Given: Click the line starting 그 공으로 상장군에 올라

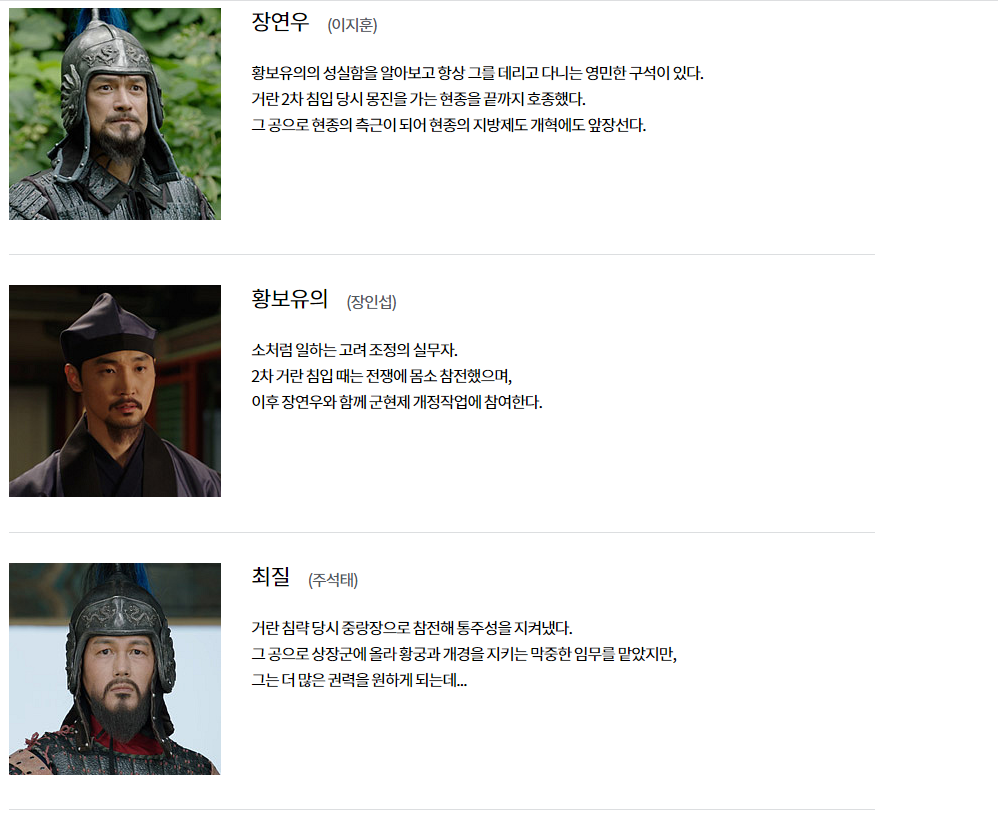Looking at the screenshot, I should tap(464, 654).
